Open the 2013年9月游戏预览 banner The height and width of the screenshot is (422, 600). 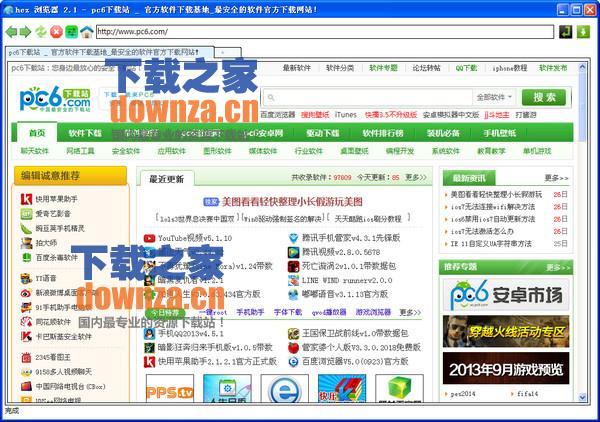click(506, 368)
